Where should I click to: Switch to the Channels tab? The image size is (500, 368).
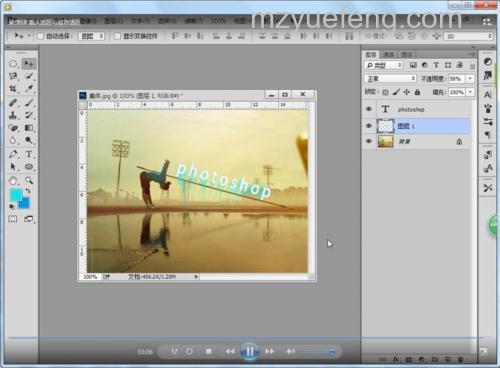(388, 54)
